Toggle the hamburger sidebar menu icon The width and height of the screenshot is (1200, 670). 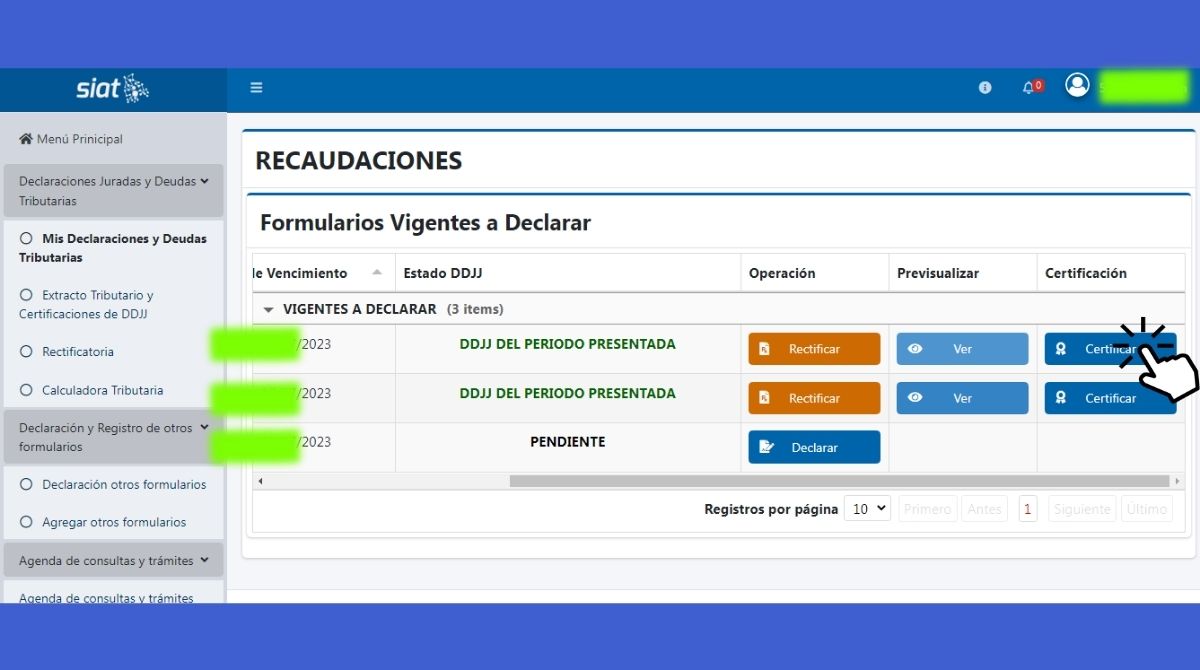click(256, 88)
